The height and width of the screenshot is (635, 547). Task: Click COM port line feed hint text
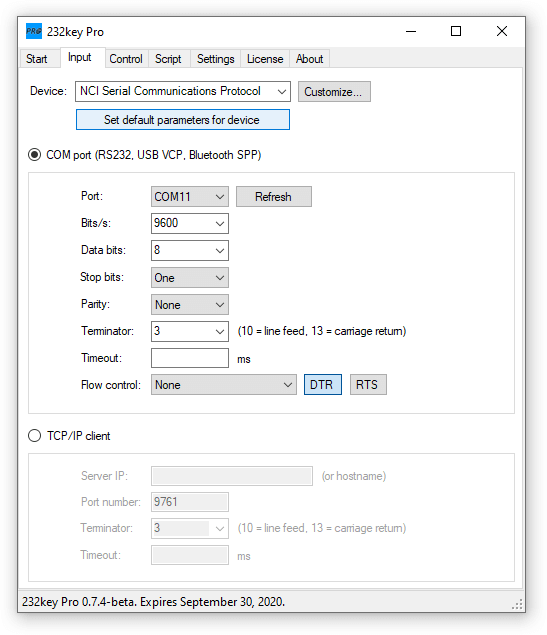(x=322, y=331)
